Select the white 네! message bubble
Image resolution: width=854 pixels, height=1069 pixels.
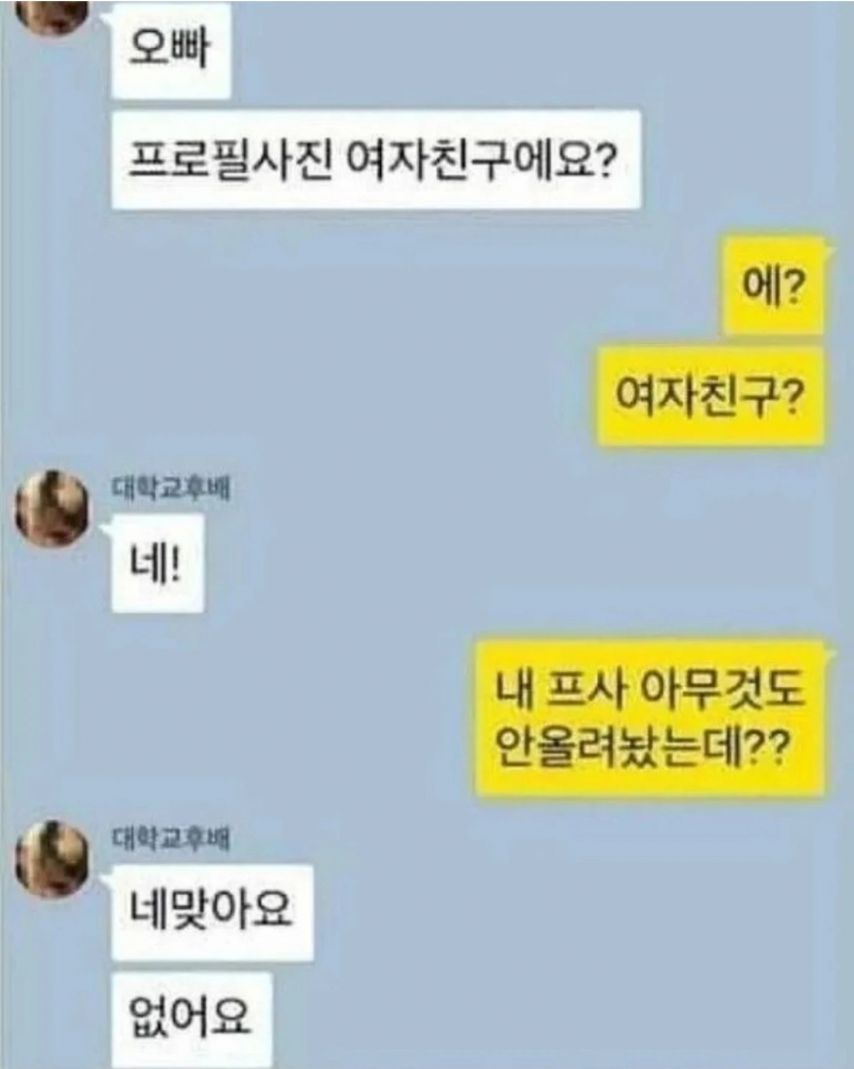[157, 563]
